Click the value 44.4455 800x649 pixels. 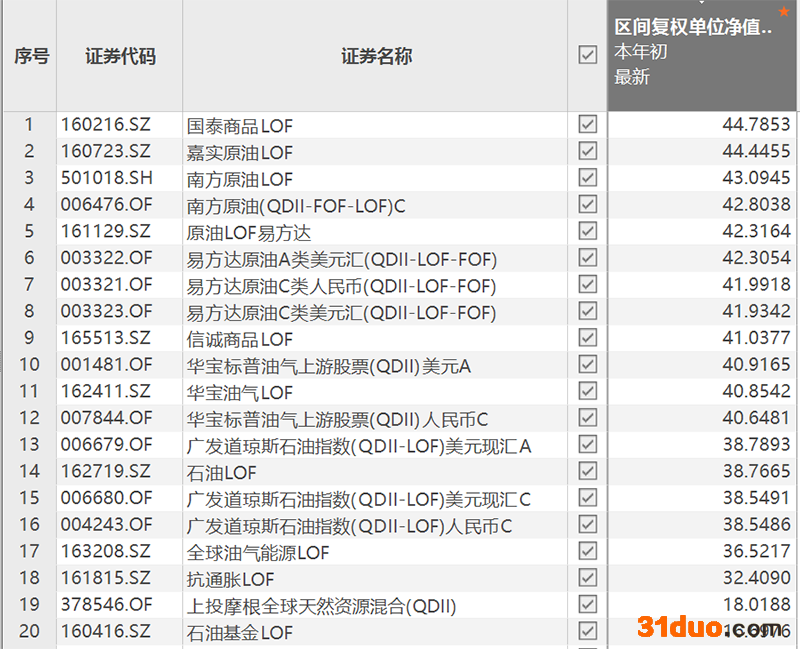tap(756, 151)
